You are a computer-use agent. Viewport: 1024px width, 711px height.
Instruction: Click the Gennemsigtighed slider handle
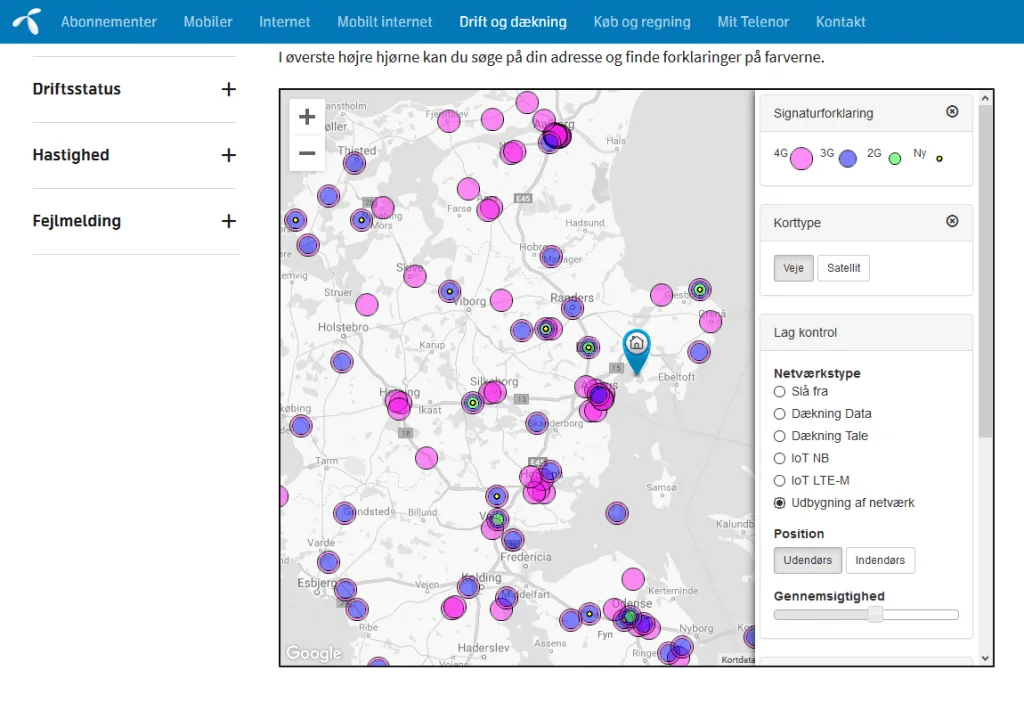(x=875, y=614)
